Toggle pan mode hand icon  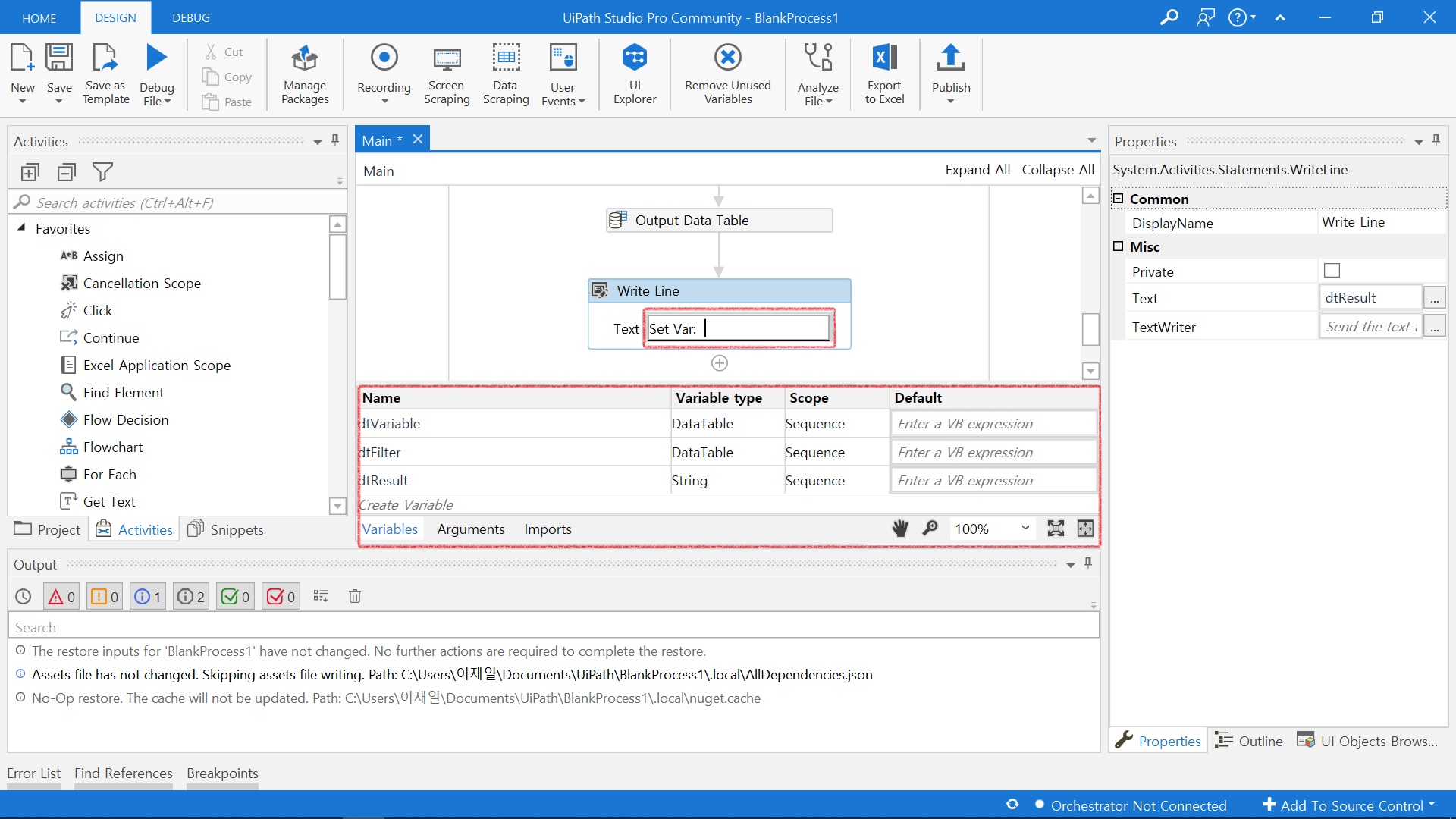click(900, 529)
